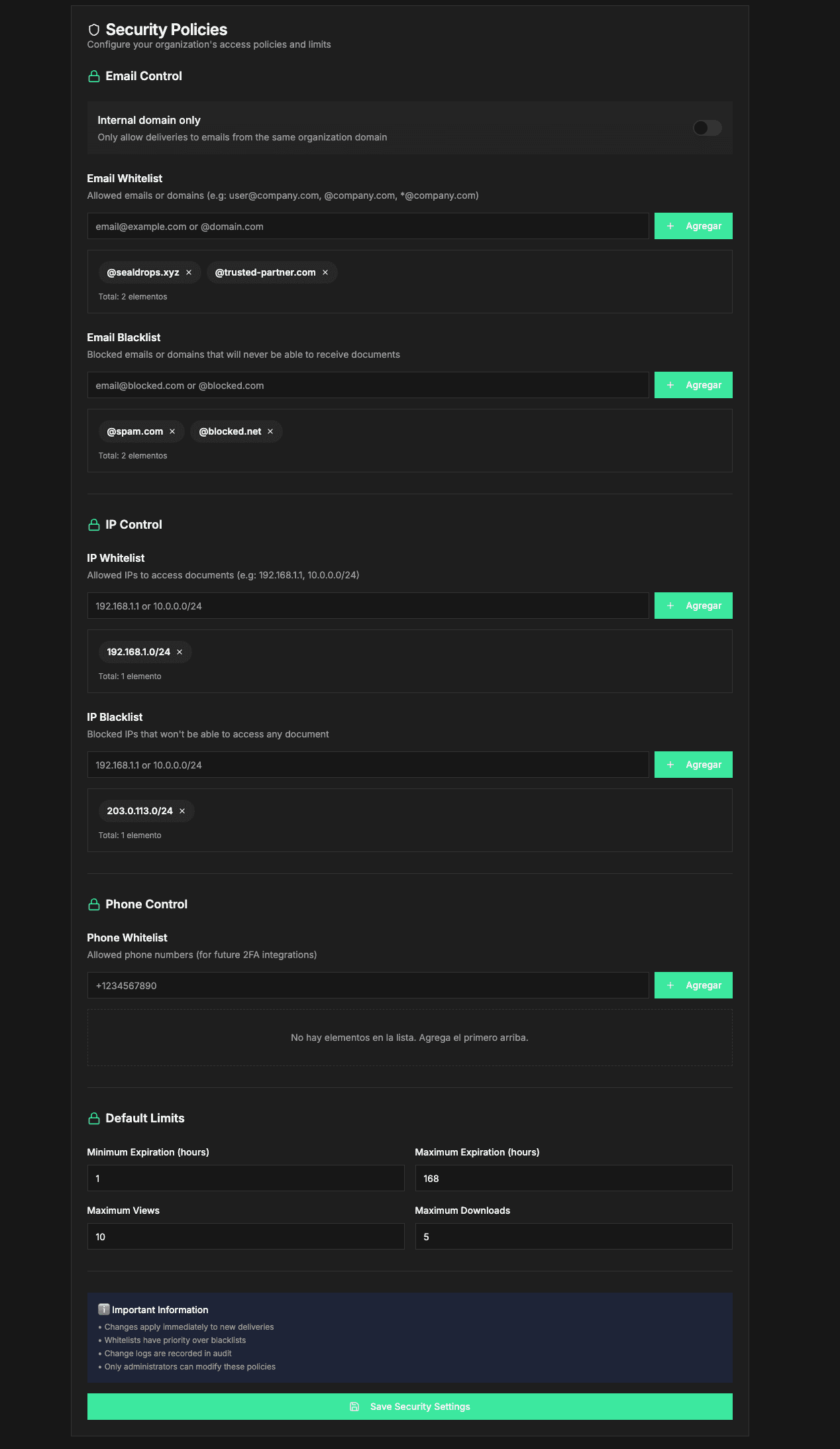This screenshot has height=1449, width=840.
Task: Delete @spam.com from email blacklist
Action: [x=172, y=431]
